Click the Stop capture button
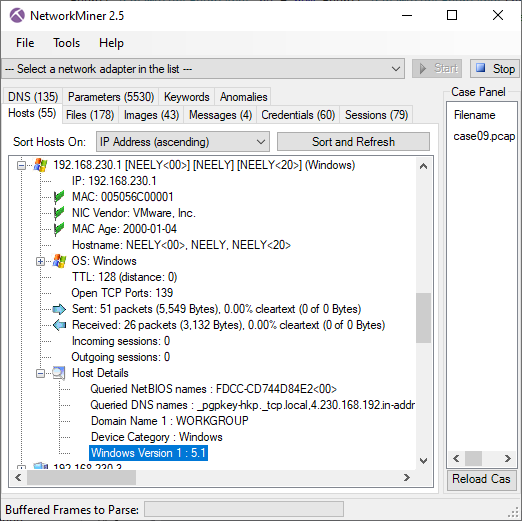The height and width of the screenshot is (521, 522). pos(495,69)
